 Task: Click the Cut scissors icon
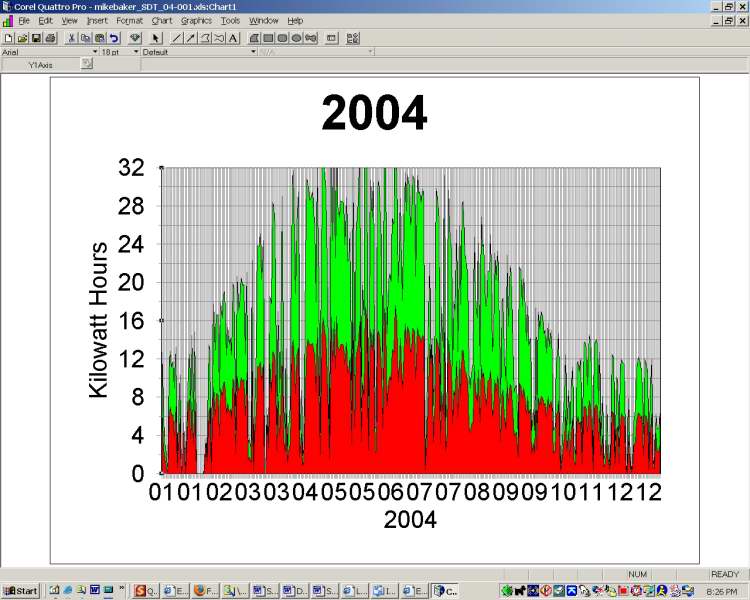(x=72, y=38)
